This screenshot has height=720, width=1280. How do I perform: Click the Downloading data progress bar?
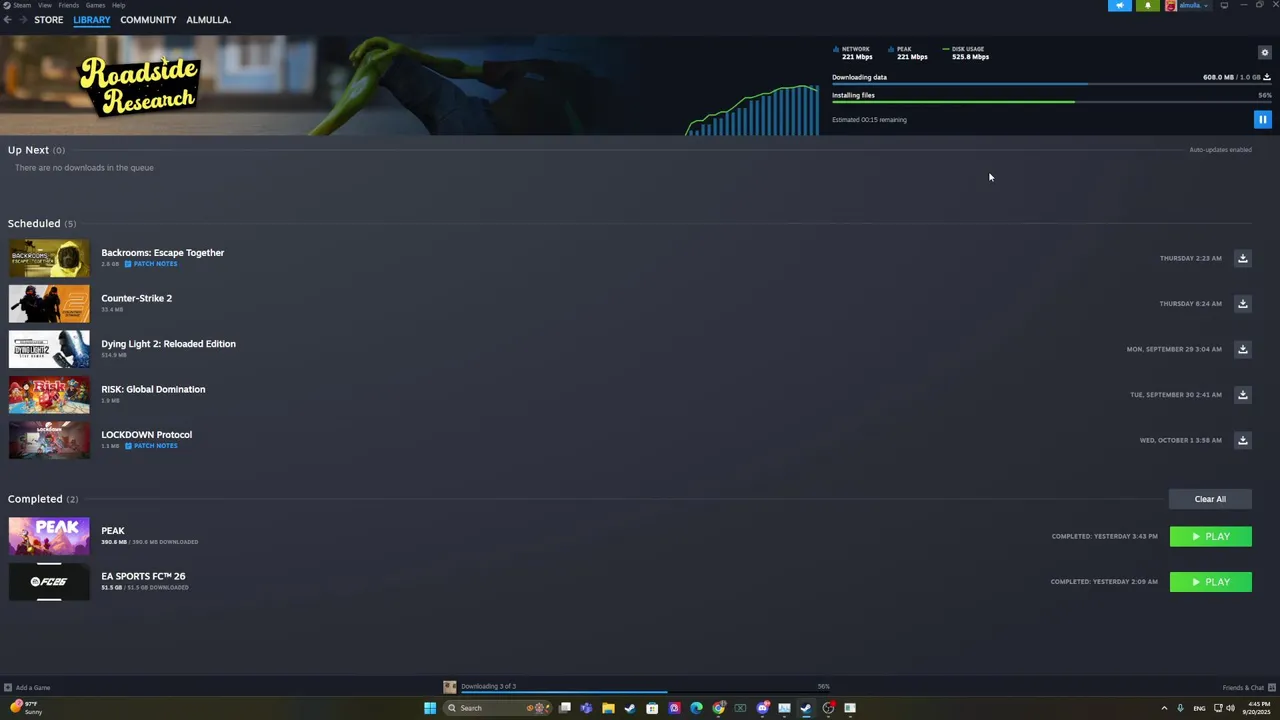coord(1051,84)
